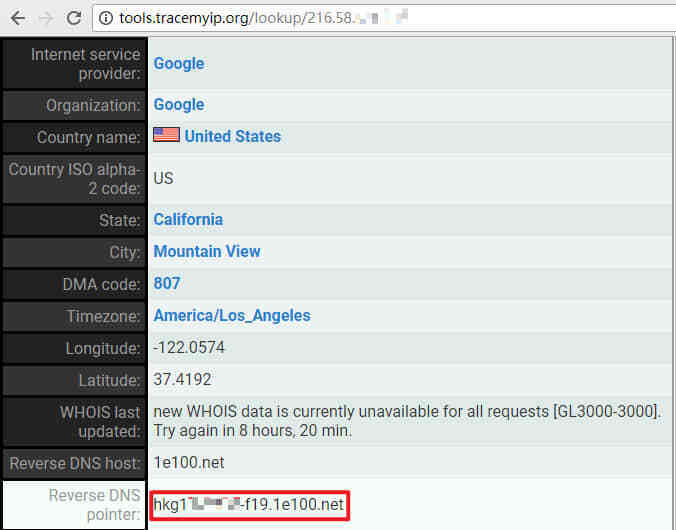Select the US country ISO code value
Image resolution: width=676 pixels, height=530 pixels.
click(x=163, y=178)
